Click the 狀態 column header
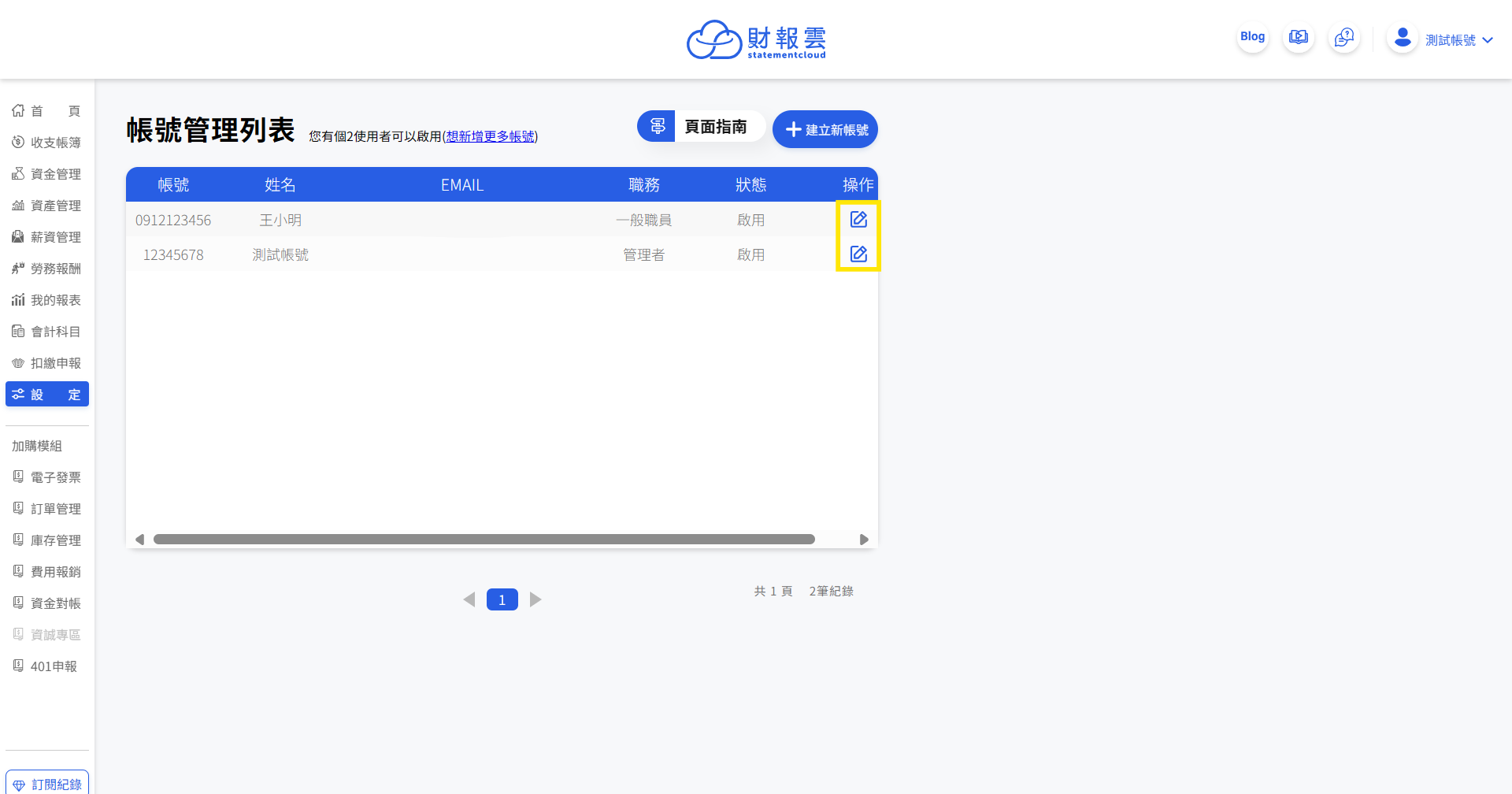This screenshot has height=794, width=1512. click(x=751, y=185)
